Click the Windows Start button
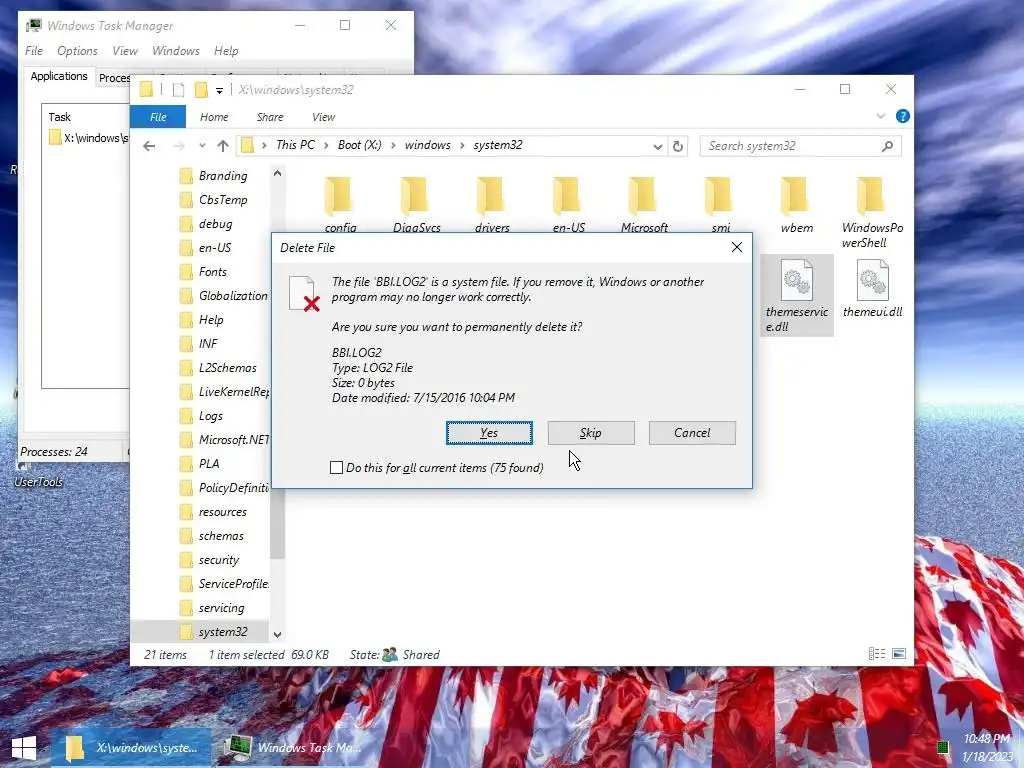Image resolution: width=1024 pixels, height=768 pixels. pyautogui.click(x=24, y=748)
